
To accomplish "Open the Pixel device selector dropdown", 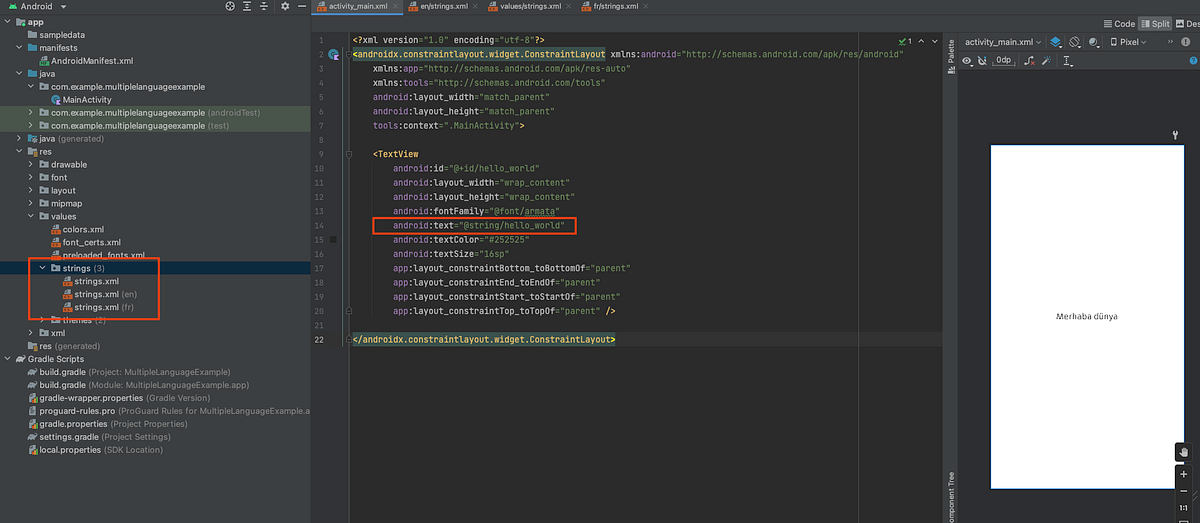I will 1129,42.
